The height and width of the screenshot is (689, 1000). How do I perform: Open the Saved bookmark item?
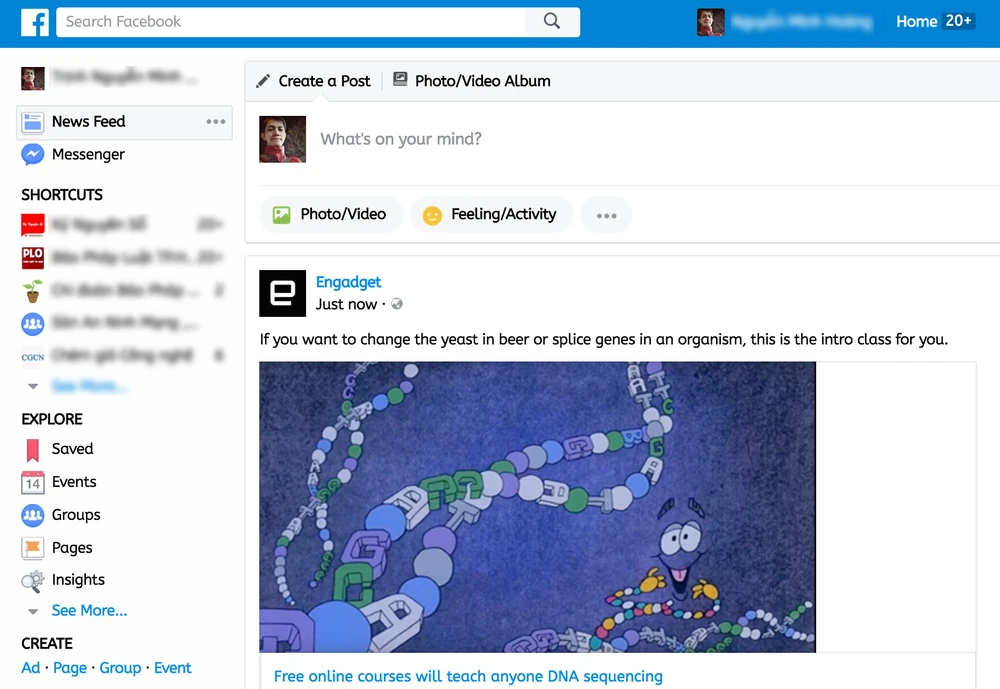[x=72, y=449]
